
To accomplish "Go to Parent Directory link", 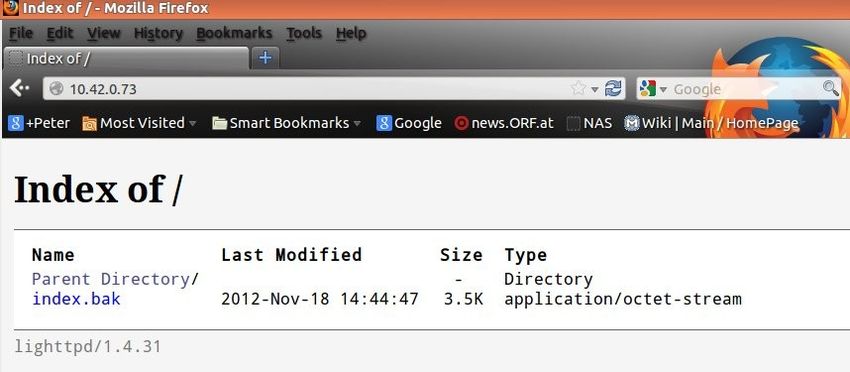I will [111, 279].
